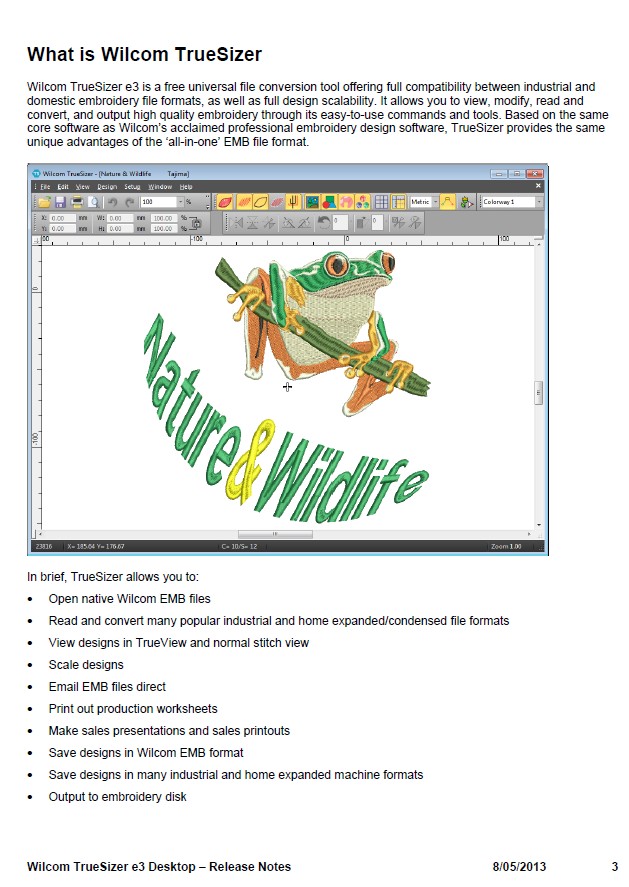
Task: Click bullet 'Open native Wilcom EMB files'
Action: coord(130,598)
